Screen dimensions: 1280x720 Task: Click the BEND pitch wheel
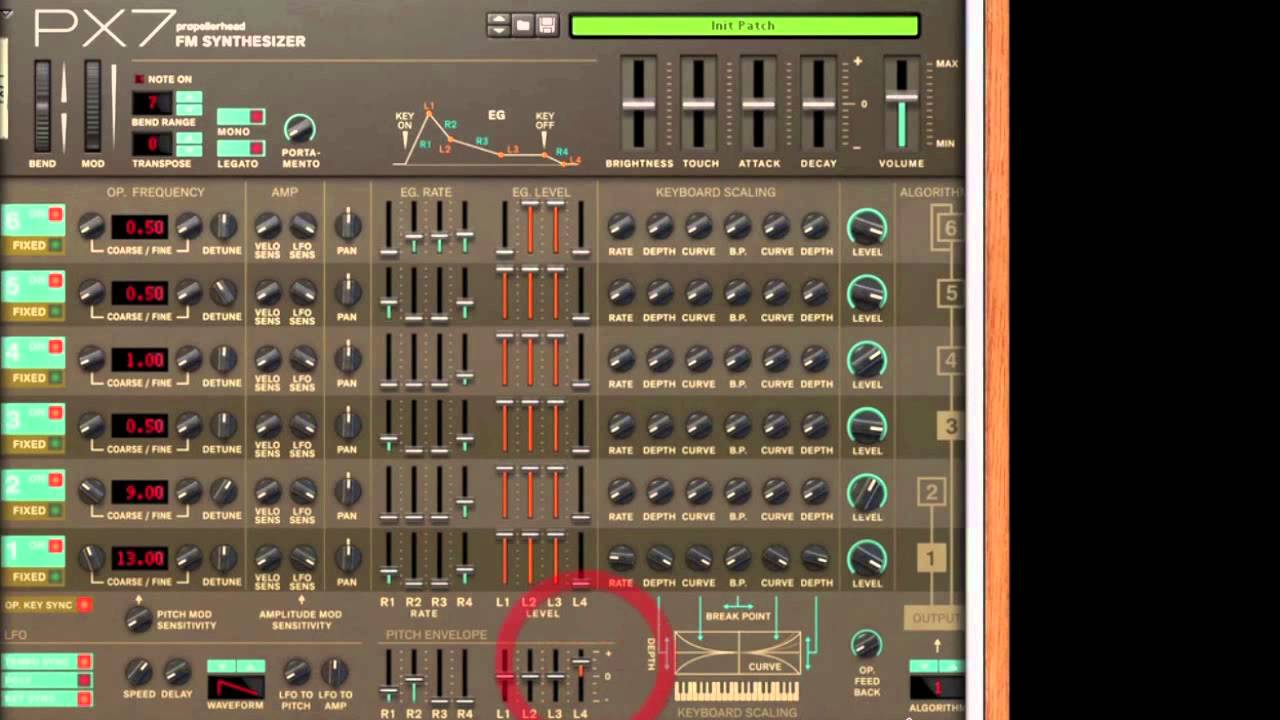(x=42, y=106)
